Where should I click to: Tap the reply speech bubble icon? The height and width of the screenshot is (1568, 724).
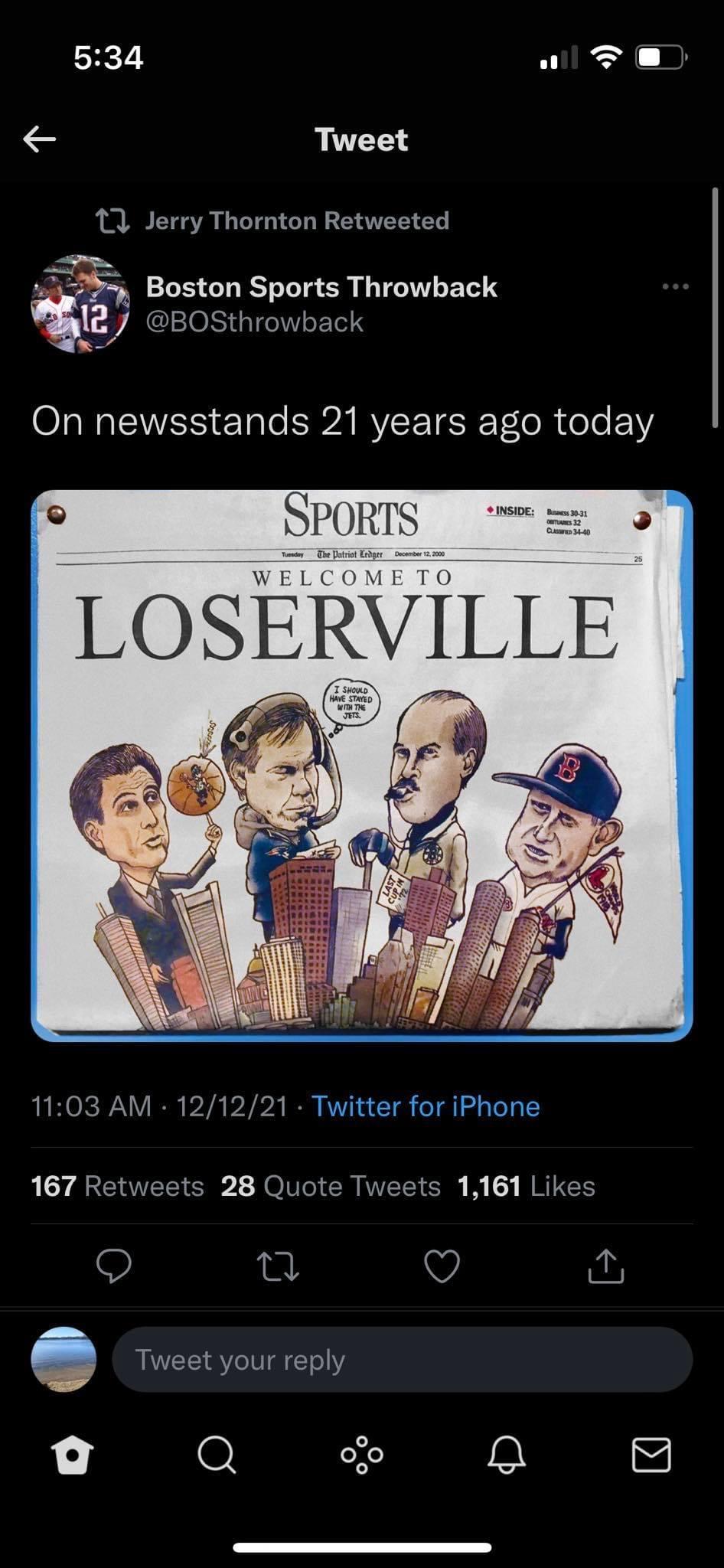[x=114, y=1266]
